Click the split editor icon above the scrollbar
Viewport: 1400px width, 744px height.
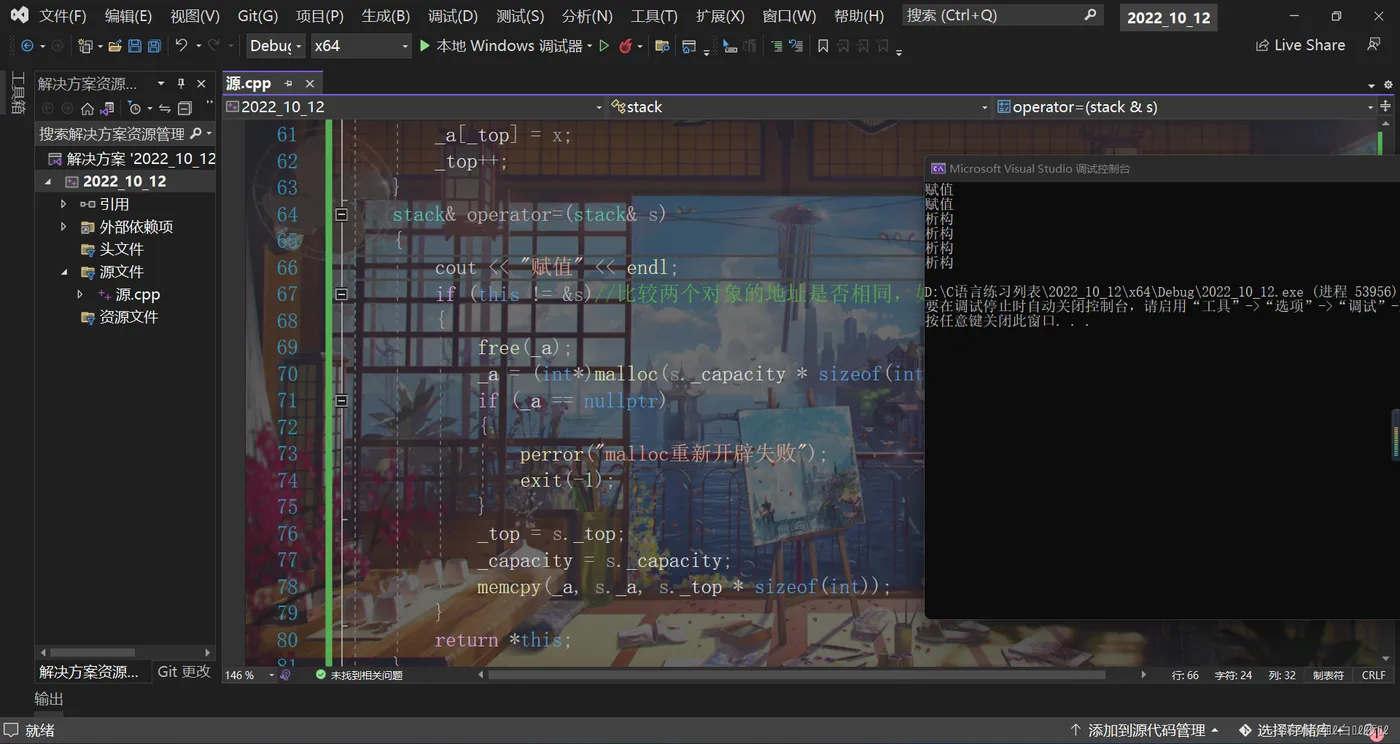pyautogui.click(x=1386, y=107)
